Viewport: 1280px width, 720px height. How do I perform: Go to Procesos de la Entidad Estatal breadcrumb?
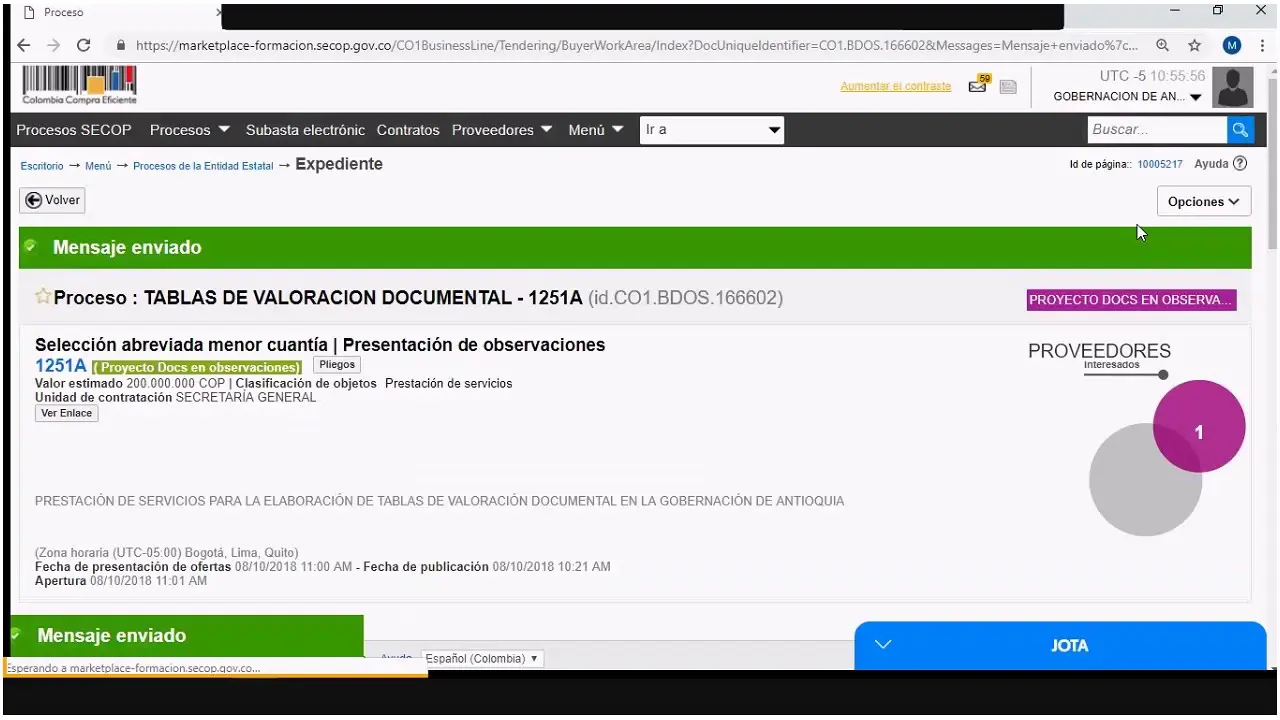tap(203, 166)
